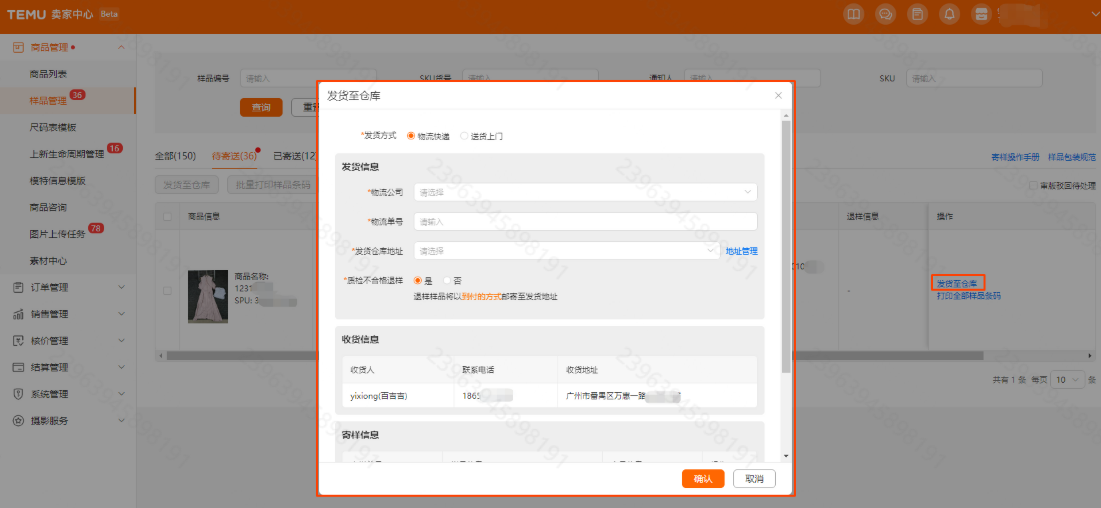Tick the checkbox beside the dress product row
This screenshot has width=1101, height=508.
(167, 290)
